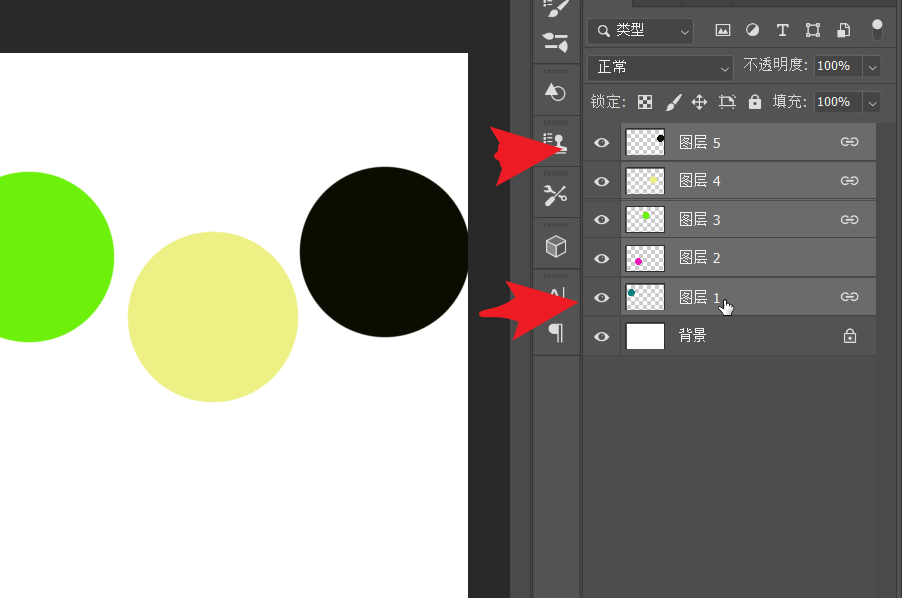Hide 图层 5 with its eye icon
This screenshot has width=902, height=598.
click(x=602, y=143)
